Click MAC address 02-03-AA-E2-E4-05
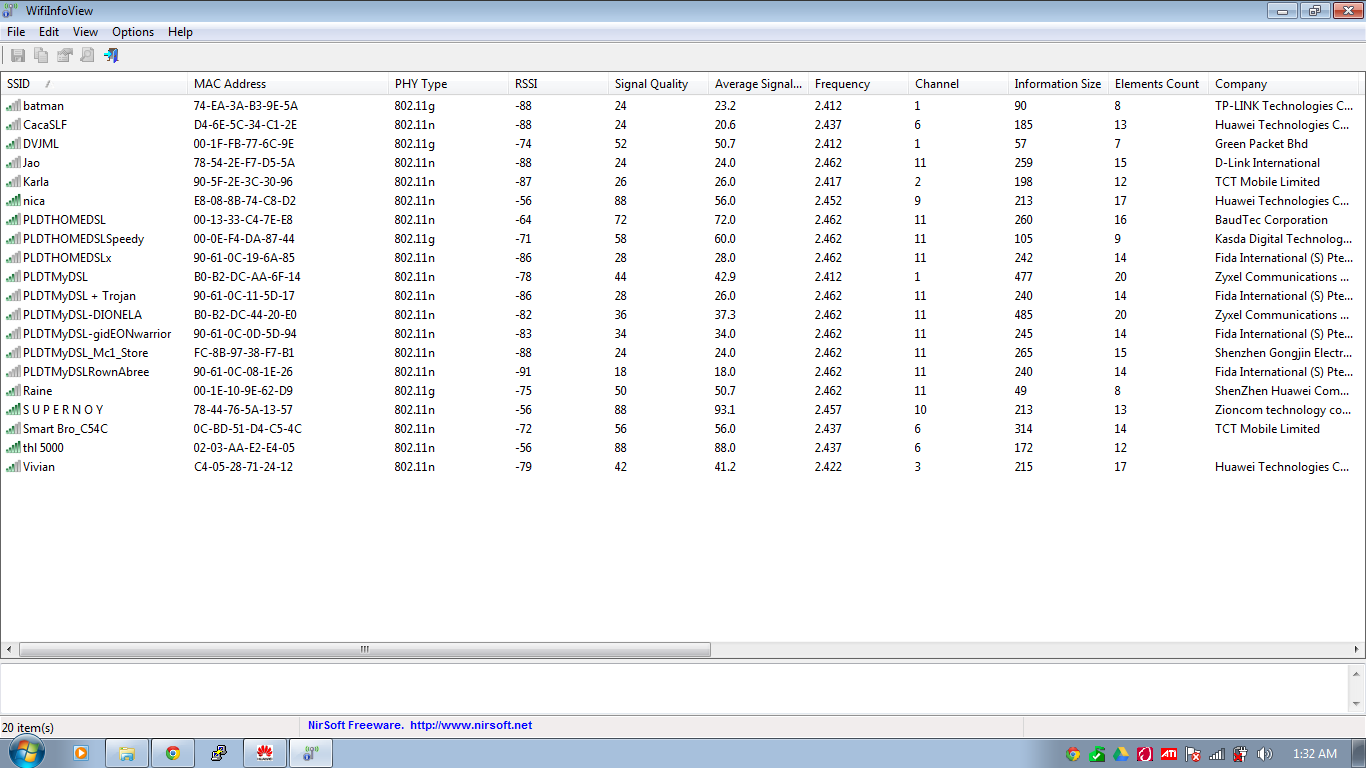The height and width of the screenshot is (768, 1366). pyautogui.click(x=245, y=447)
